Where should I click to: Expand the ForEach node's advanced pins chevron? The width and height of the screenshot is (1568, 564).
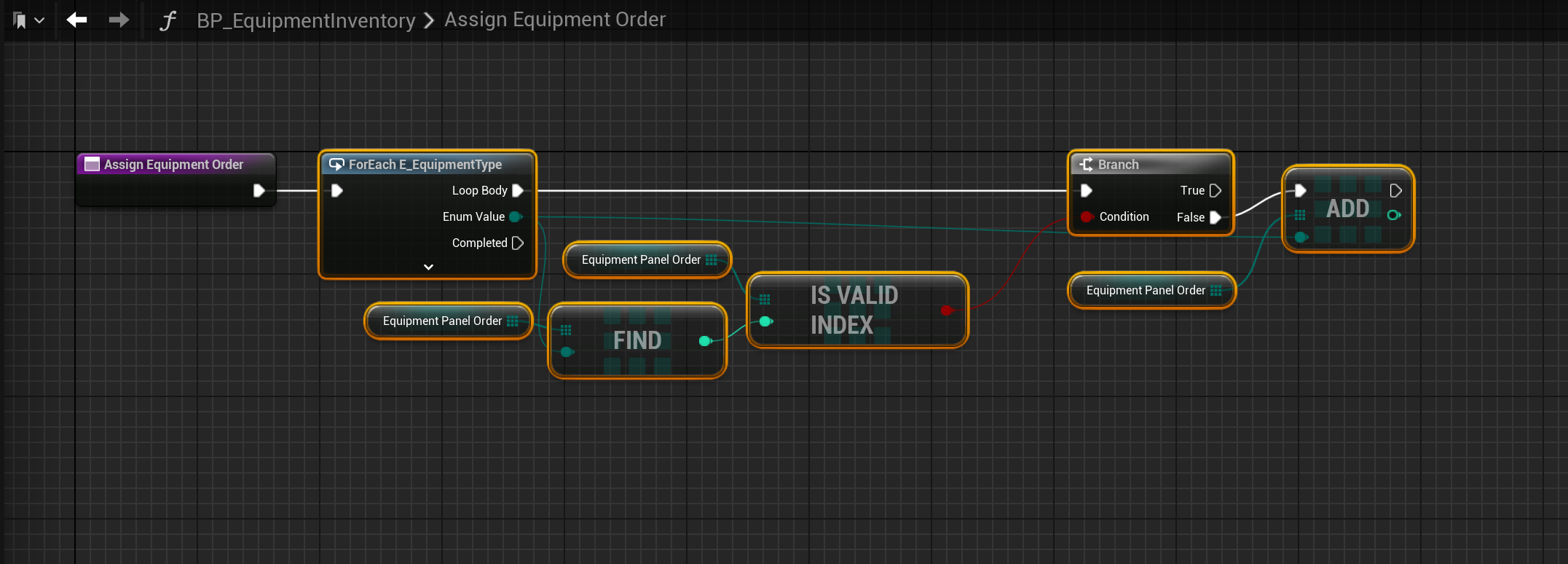coord(428,267)
